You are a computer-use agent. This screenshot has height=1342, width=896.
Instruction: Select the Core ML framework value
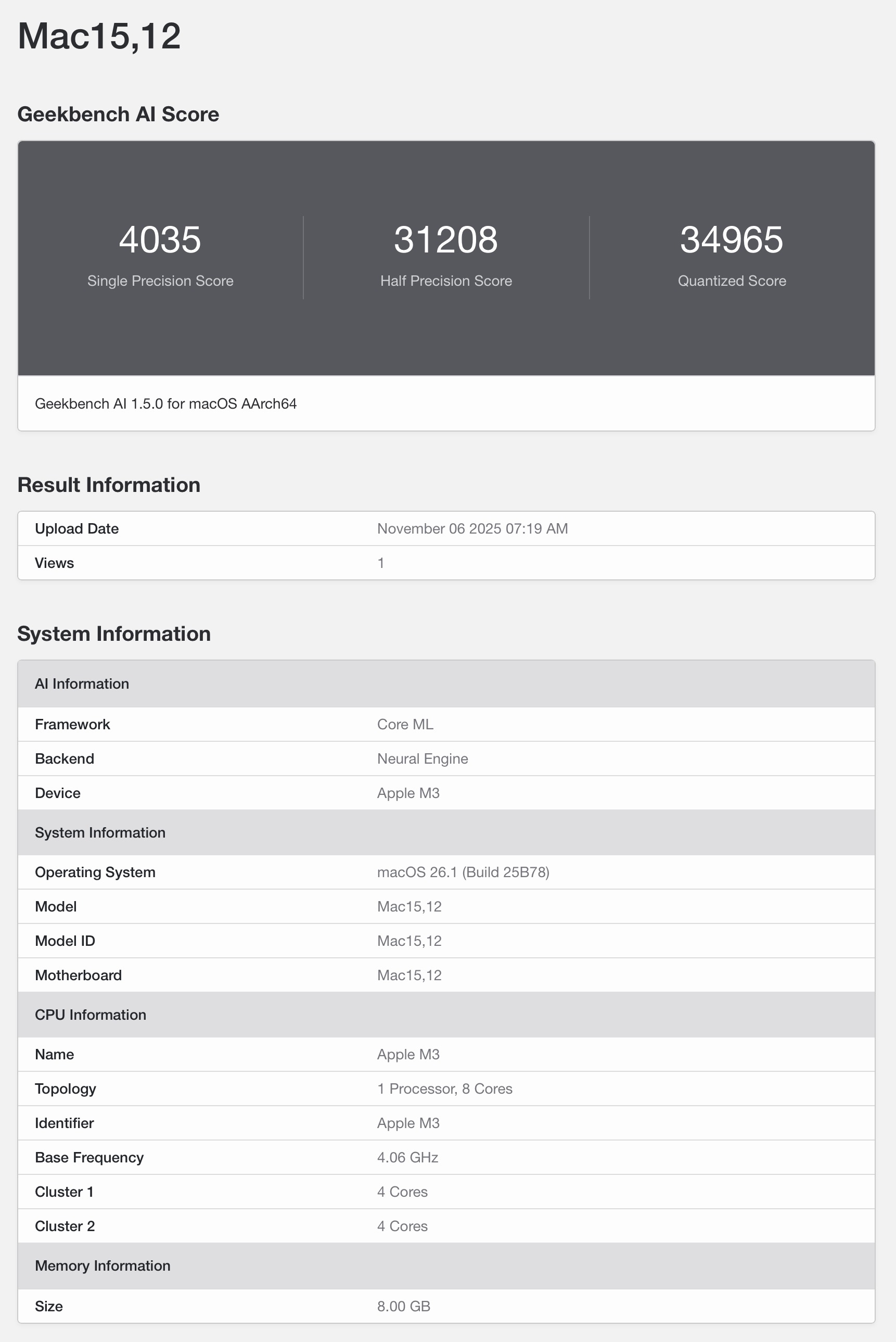[x=405, y=724]
